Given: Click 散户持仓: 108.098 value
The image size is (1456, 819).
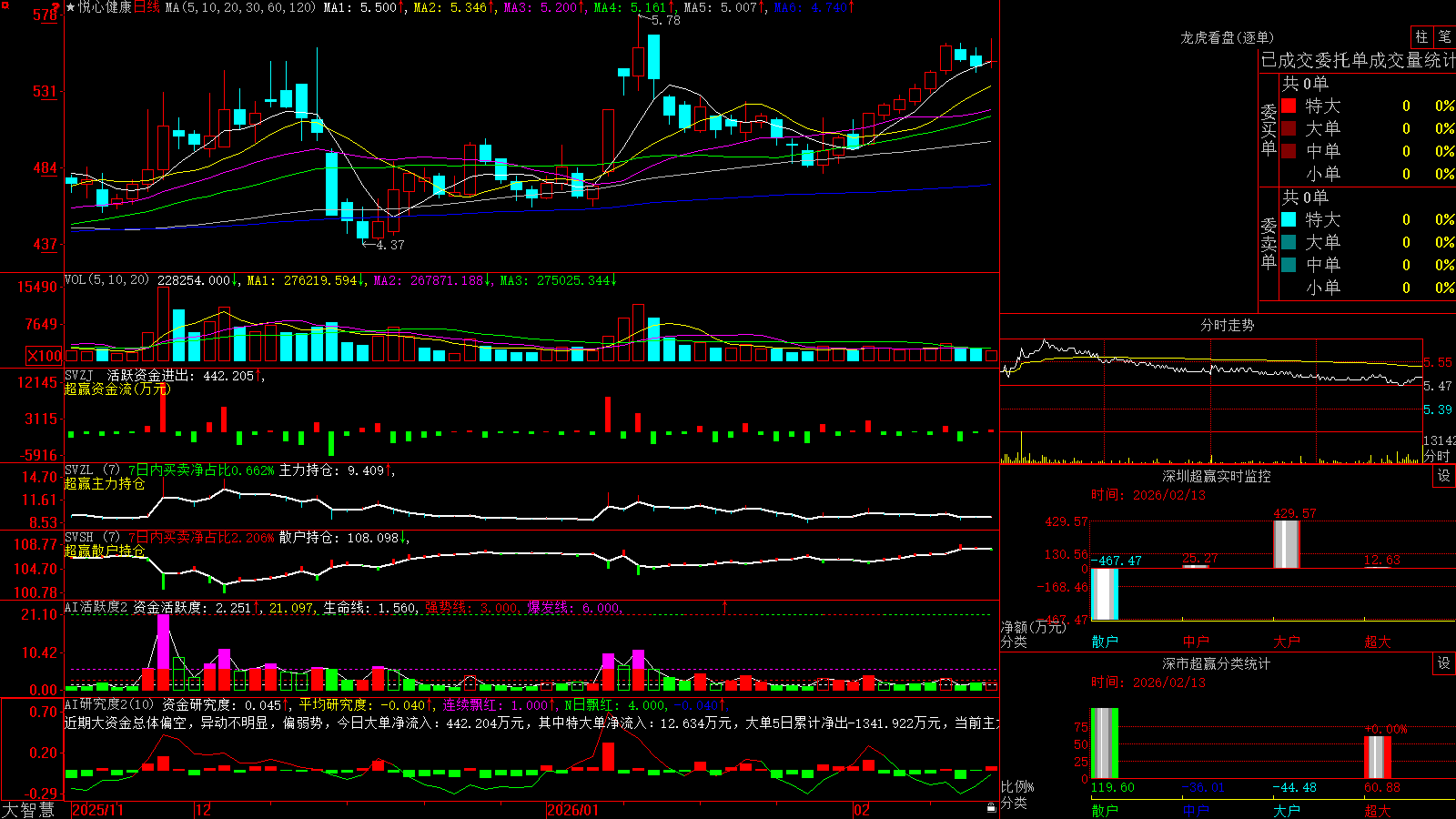Looking at the screenshot, I should 343,538.
